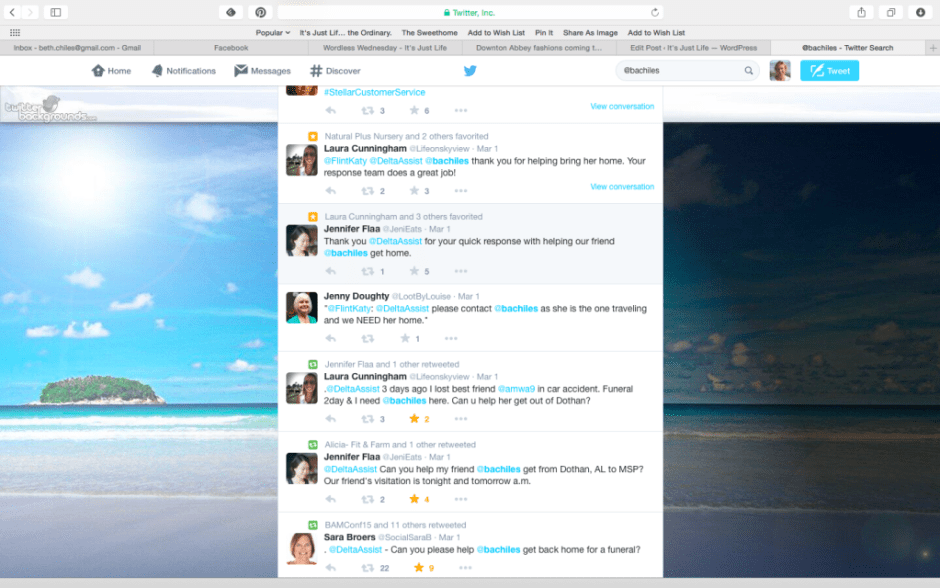Switch to Wordless Wednesday tab
940x588 pixels.
coord(385,47)
